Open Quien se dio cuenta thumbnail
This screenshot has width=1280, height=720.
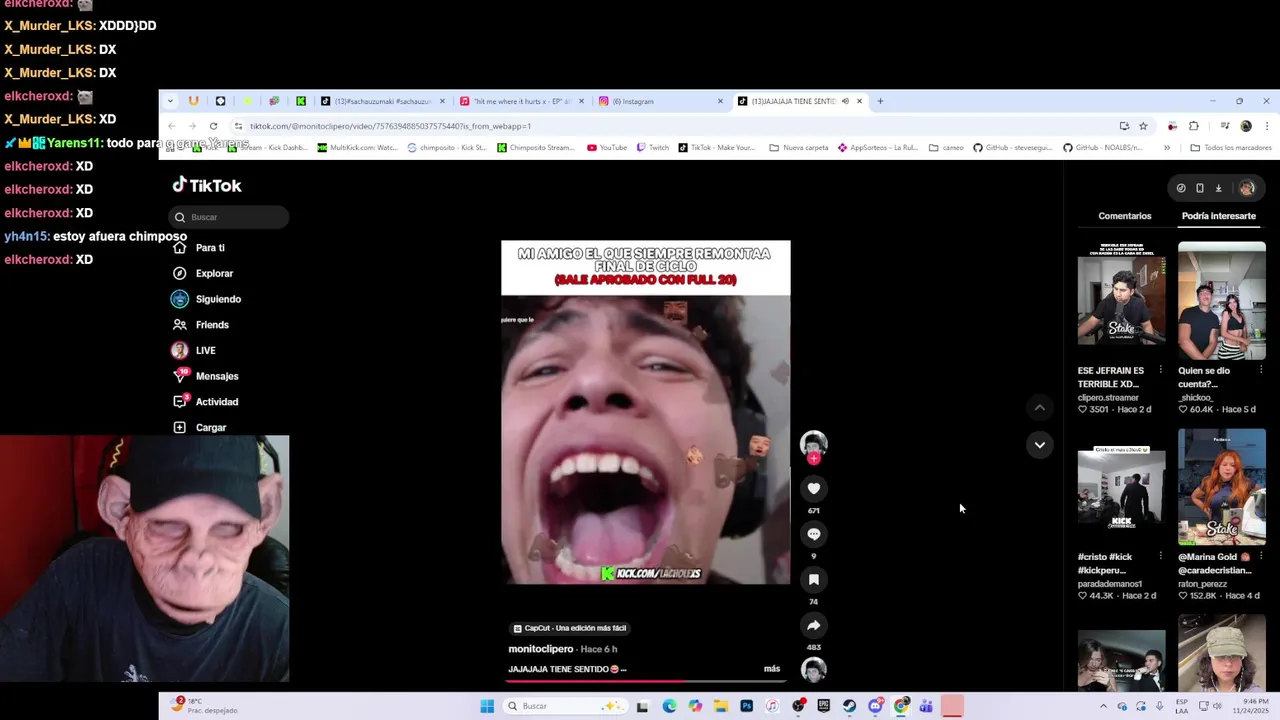1221,301
